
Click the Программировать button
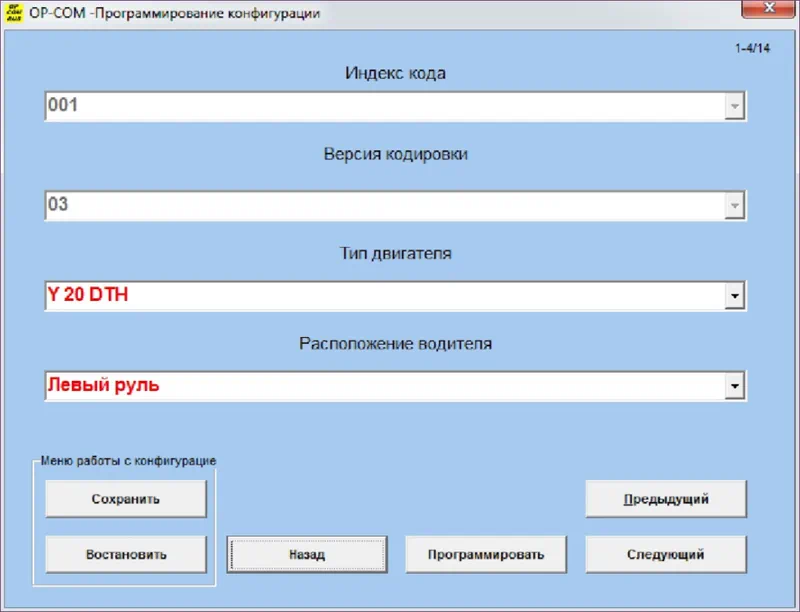pos(486,554)
